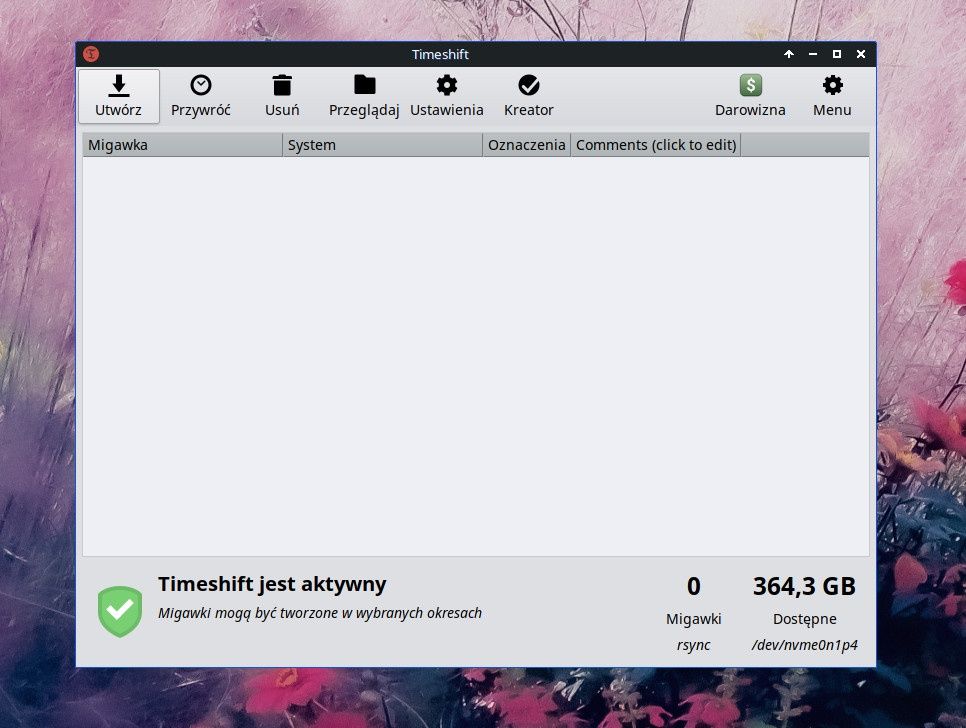Launch the Kreator setup wizard
The width and height of the screenshot is (966, 728).
coord(529,96)
